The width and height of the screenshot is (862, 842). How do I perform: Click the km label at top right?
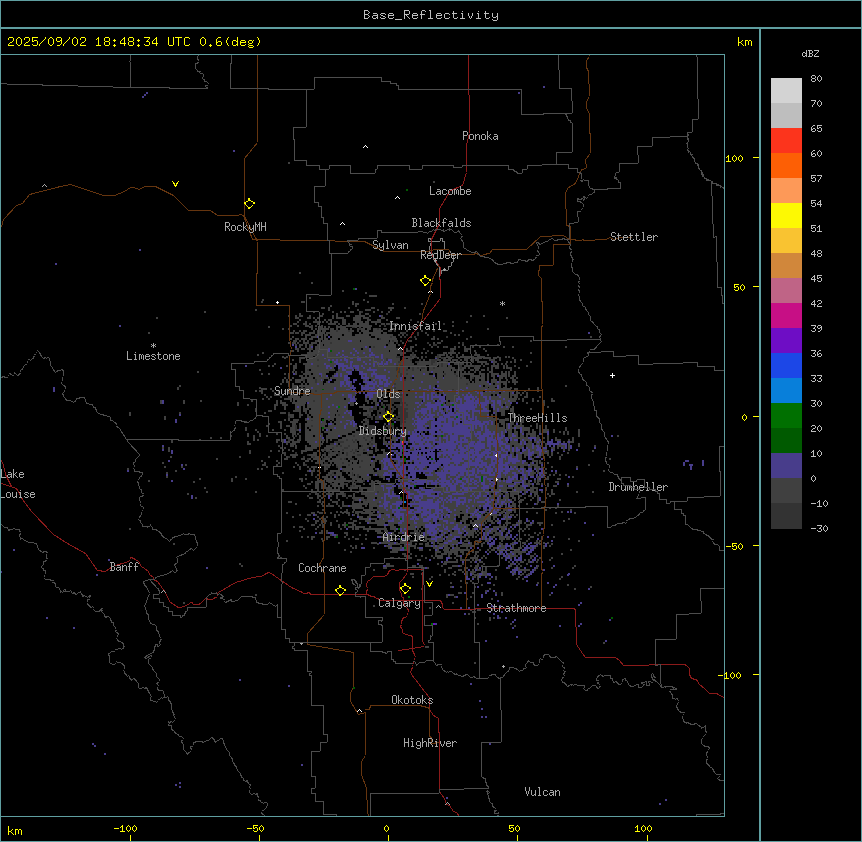click(x=744, y=42)
